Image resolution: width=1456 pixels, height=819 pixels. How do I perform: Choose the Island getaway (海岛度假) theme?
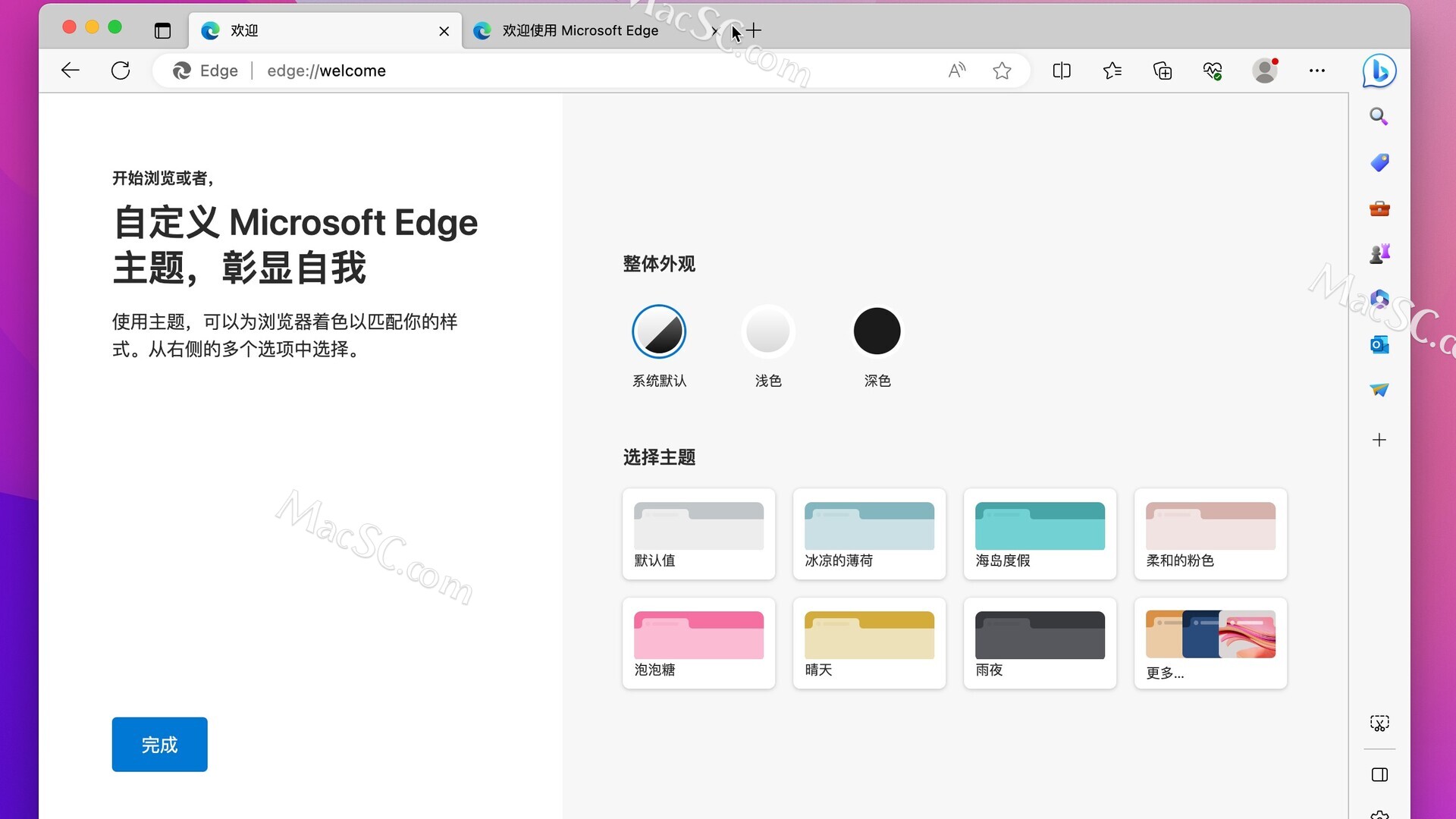click(1040, 534)
